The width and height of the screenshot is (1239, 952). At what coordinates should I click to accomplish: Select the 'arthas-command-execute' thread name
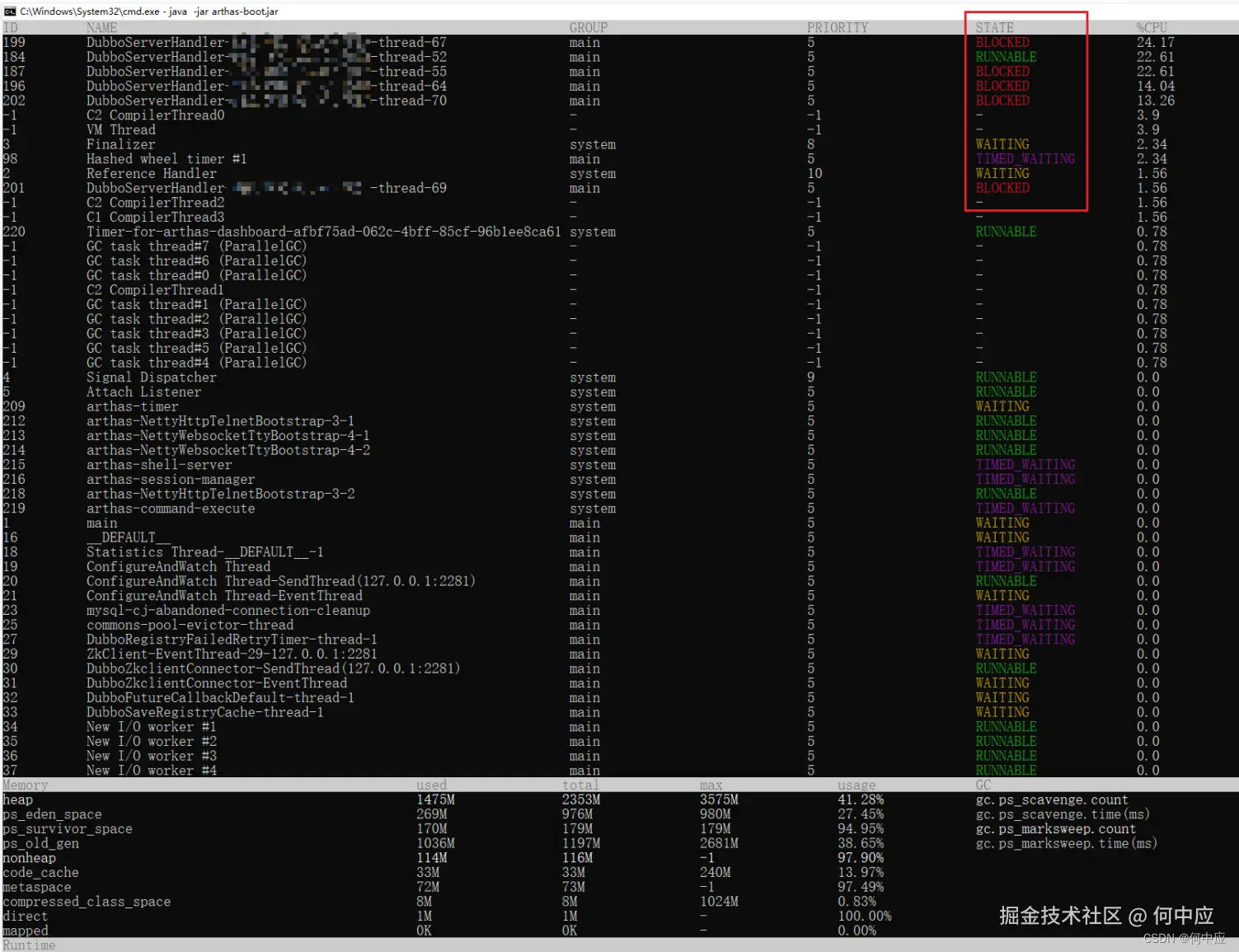pyautogui.click(x=171, y=509)
